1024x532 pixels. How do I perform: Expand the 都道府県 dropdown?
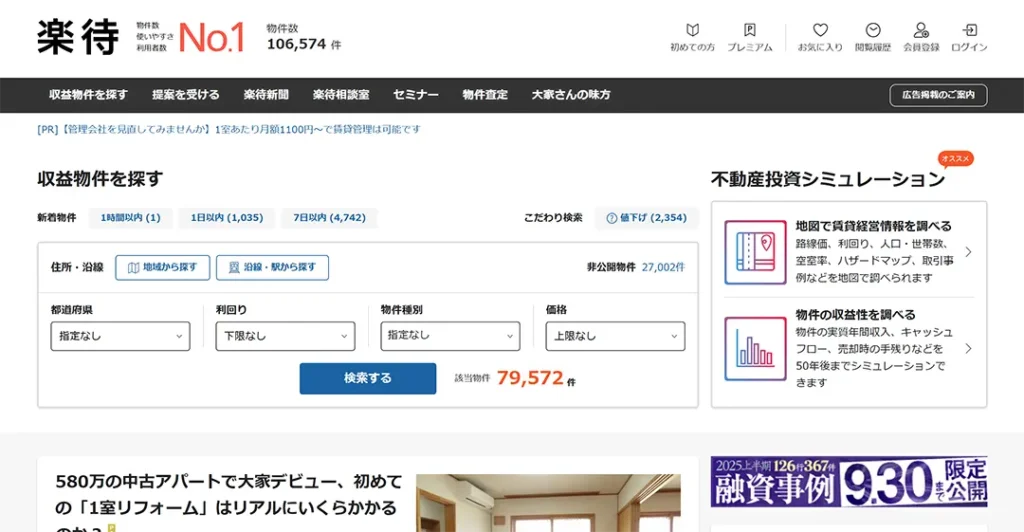(x=120, y=336)
